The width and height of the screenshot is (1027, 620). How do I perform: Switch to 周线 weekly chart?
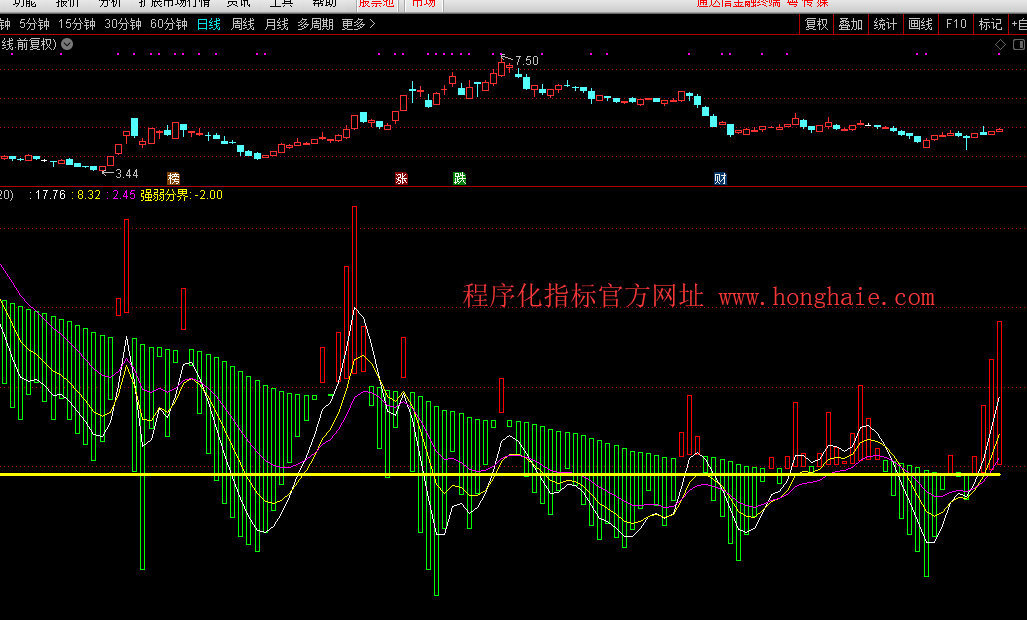click(243, 24)
